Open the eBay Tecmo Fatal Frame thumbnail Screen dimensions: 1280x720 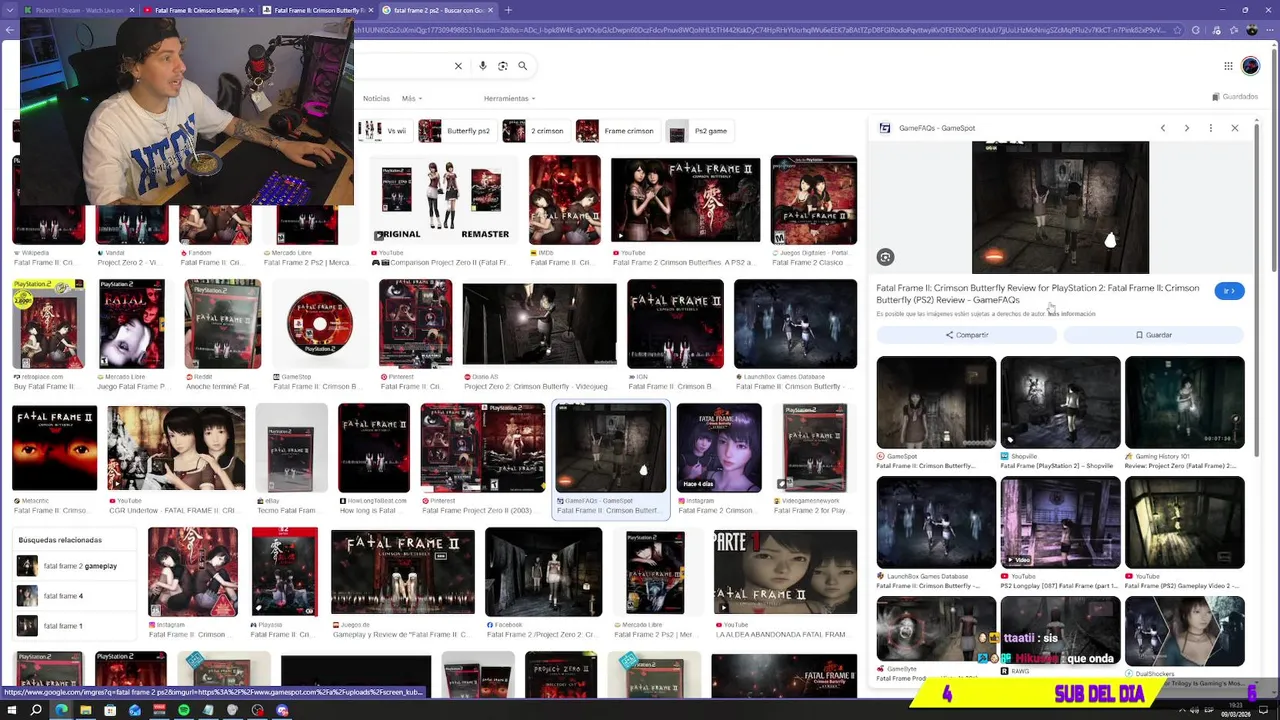pos(291,447)
